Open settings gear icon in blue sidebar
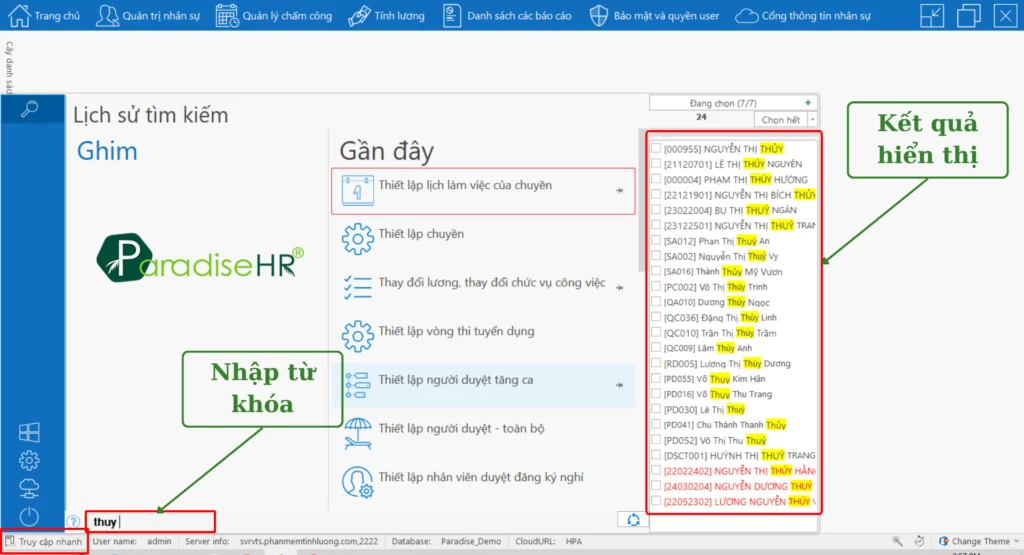The height and width of the screenshot is (555, 1024). point(29,460)
